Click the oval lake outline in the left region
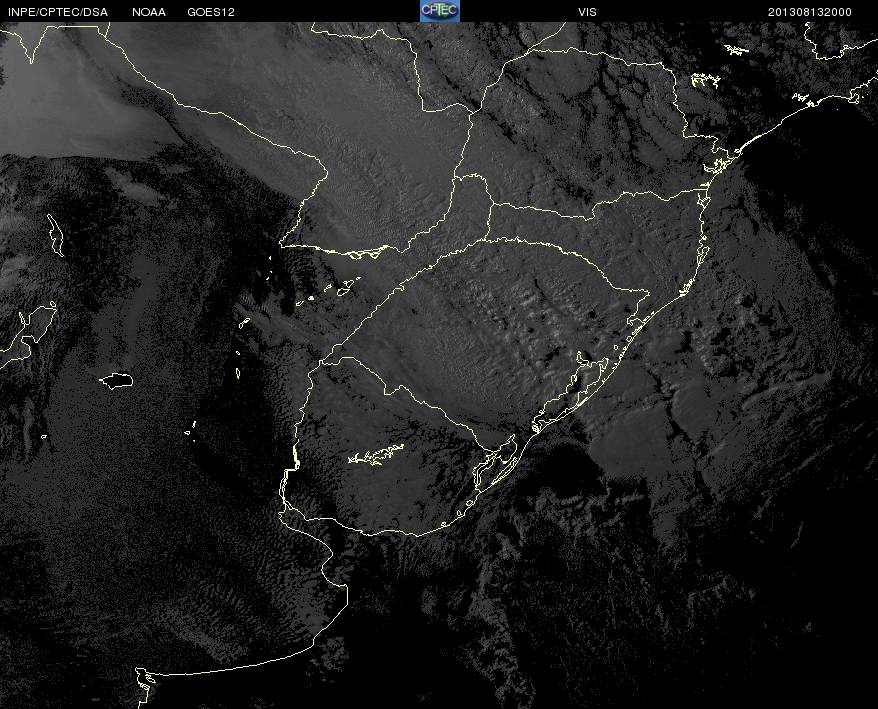The width and height of the screenshot is (878, 709). click(116, 380)
